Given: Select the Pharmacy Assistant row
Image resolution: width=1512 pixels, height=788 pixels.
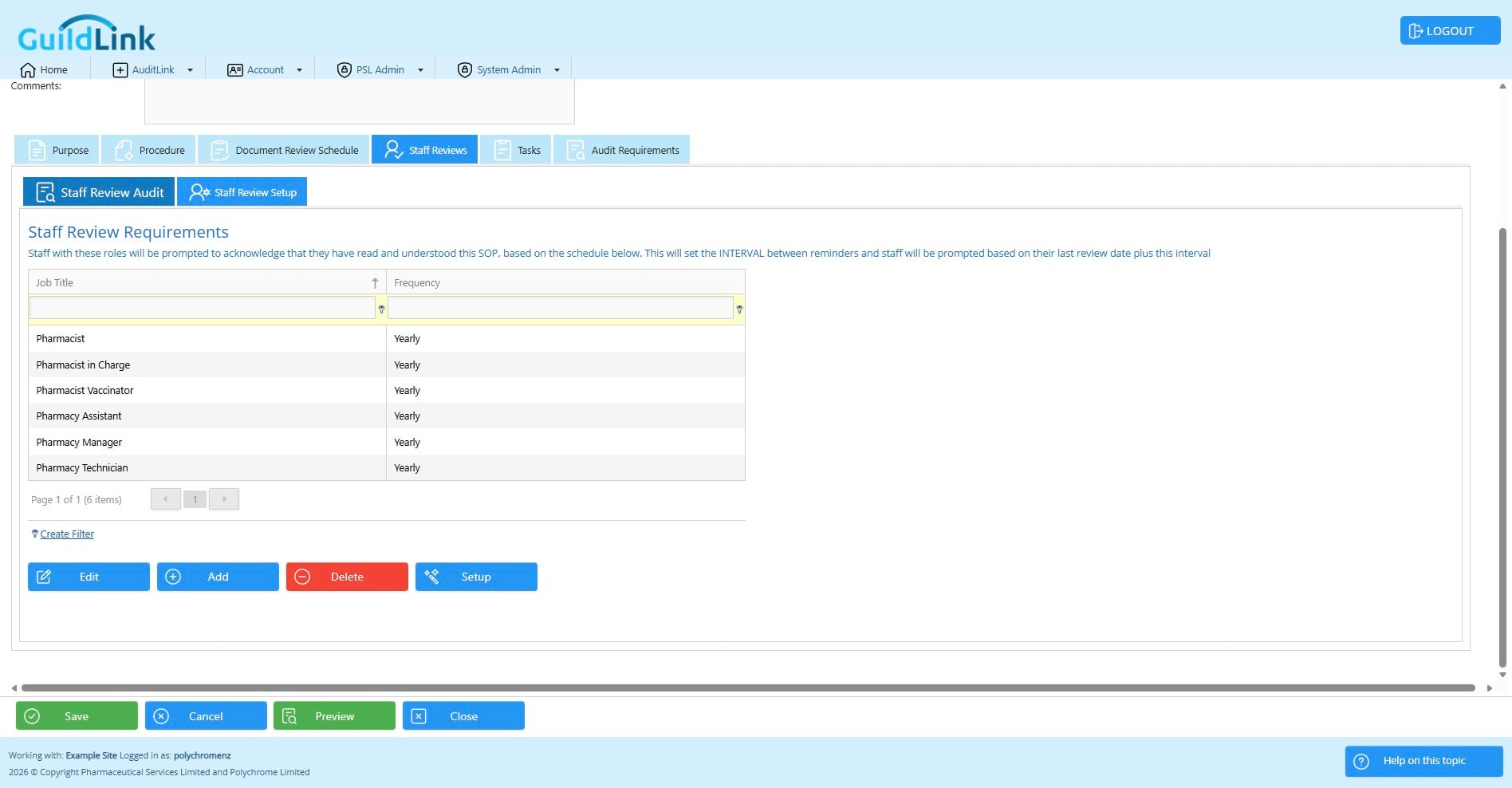Looking at the screenshot, I should point(387,416).
